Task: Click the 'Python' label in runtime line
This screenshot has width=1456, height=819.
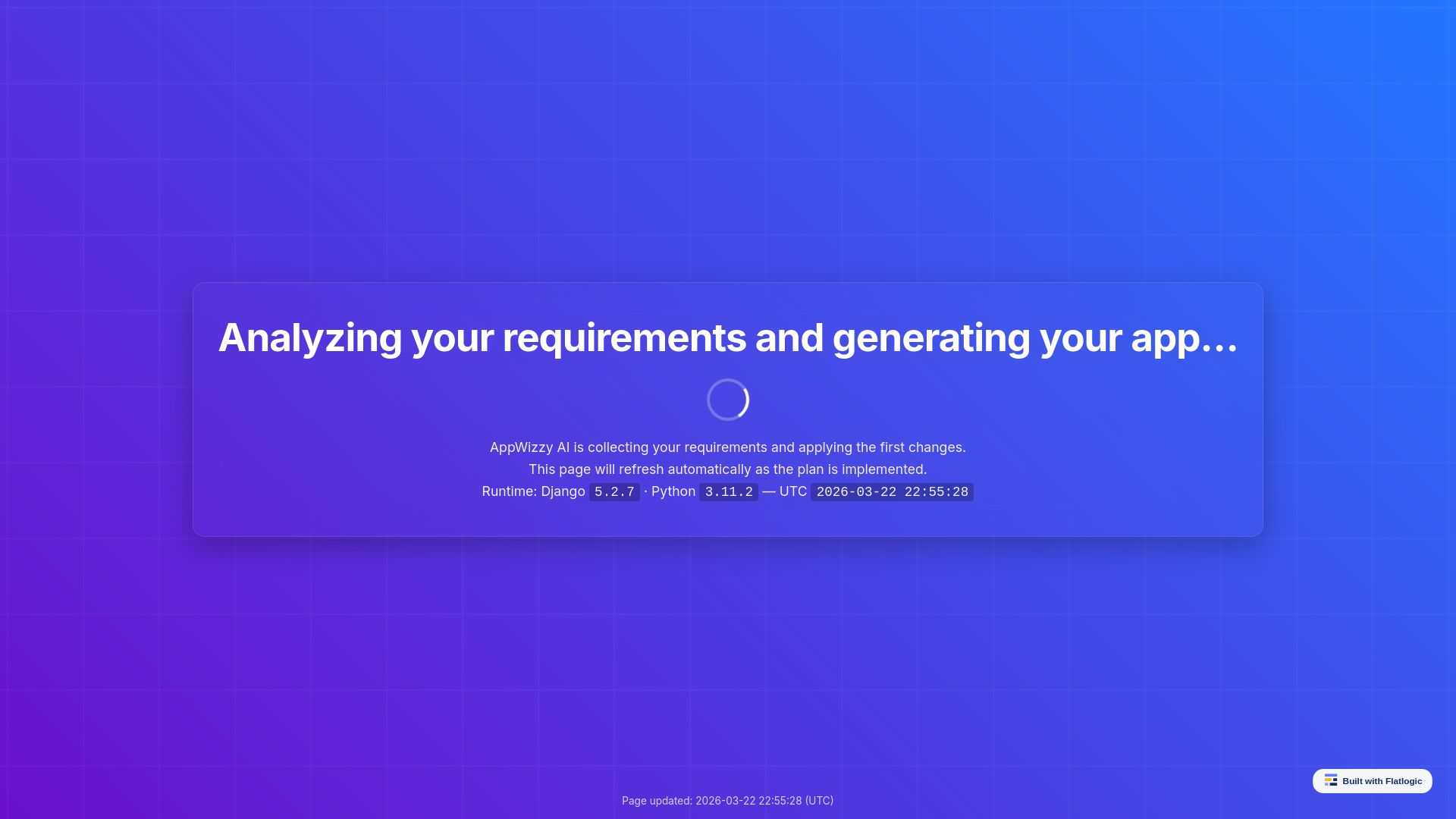Action: [673, 491]
